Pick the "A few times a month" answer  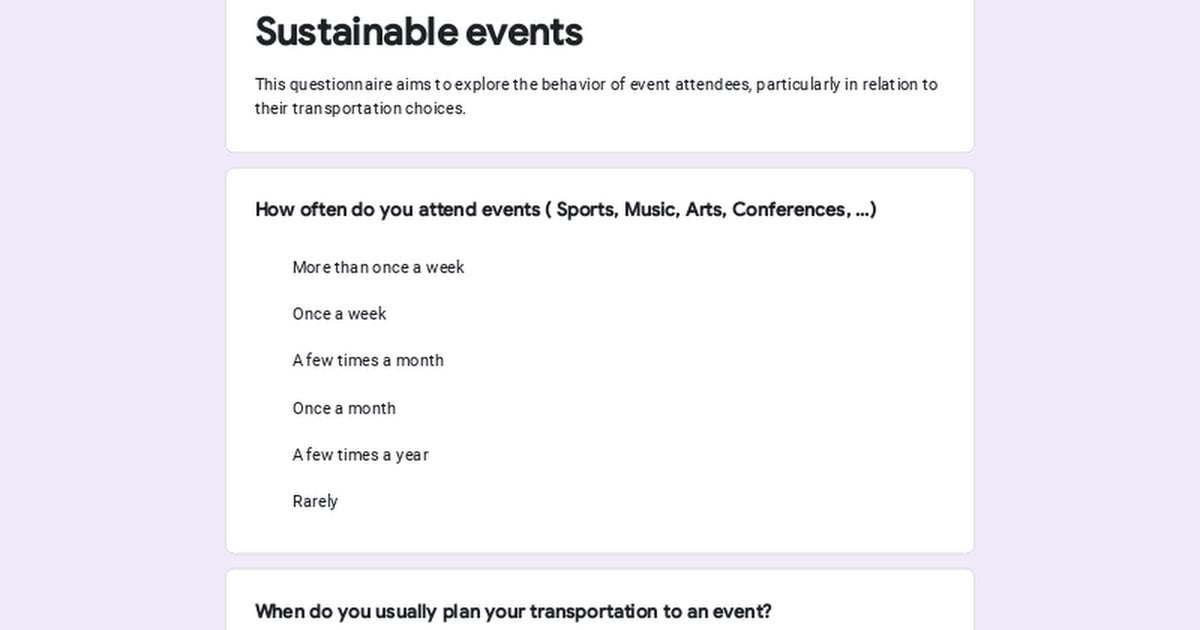pos(368,361)
